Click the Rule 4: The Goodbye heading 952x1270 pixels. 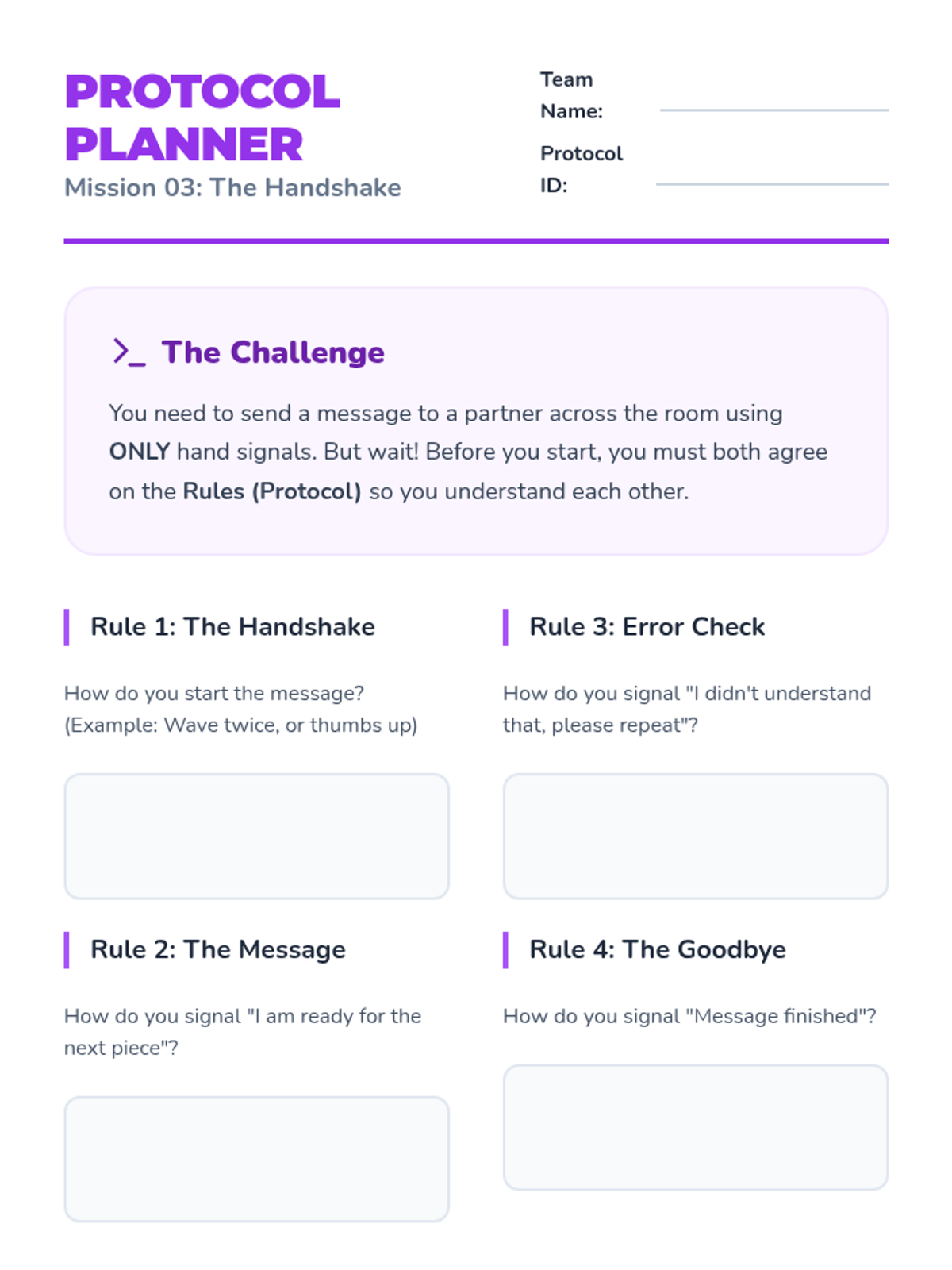pos(658,949)
